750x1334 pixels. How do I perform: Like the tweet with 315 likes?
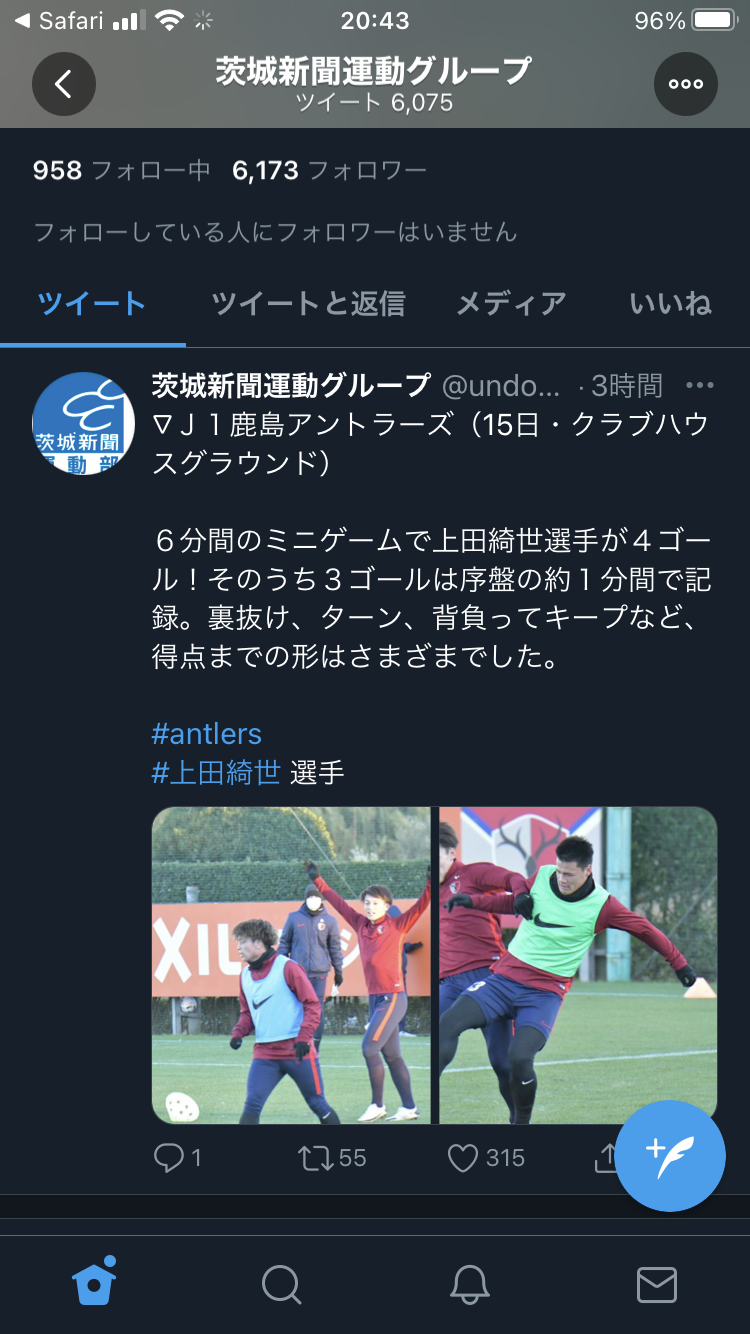pyautogui.click(x=462, y=1158)
